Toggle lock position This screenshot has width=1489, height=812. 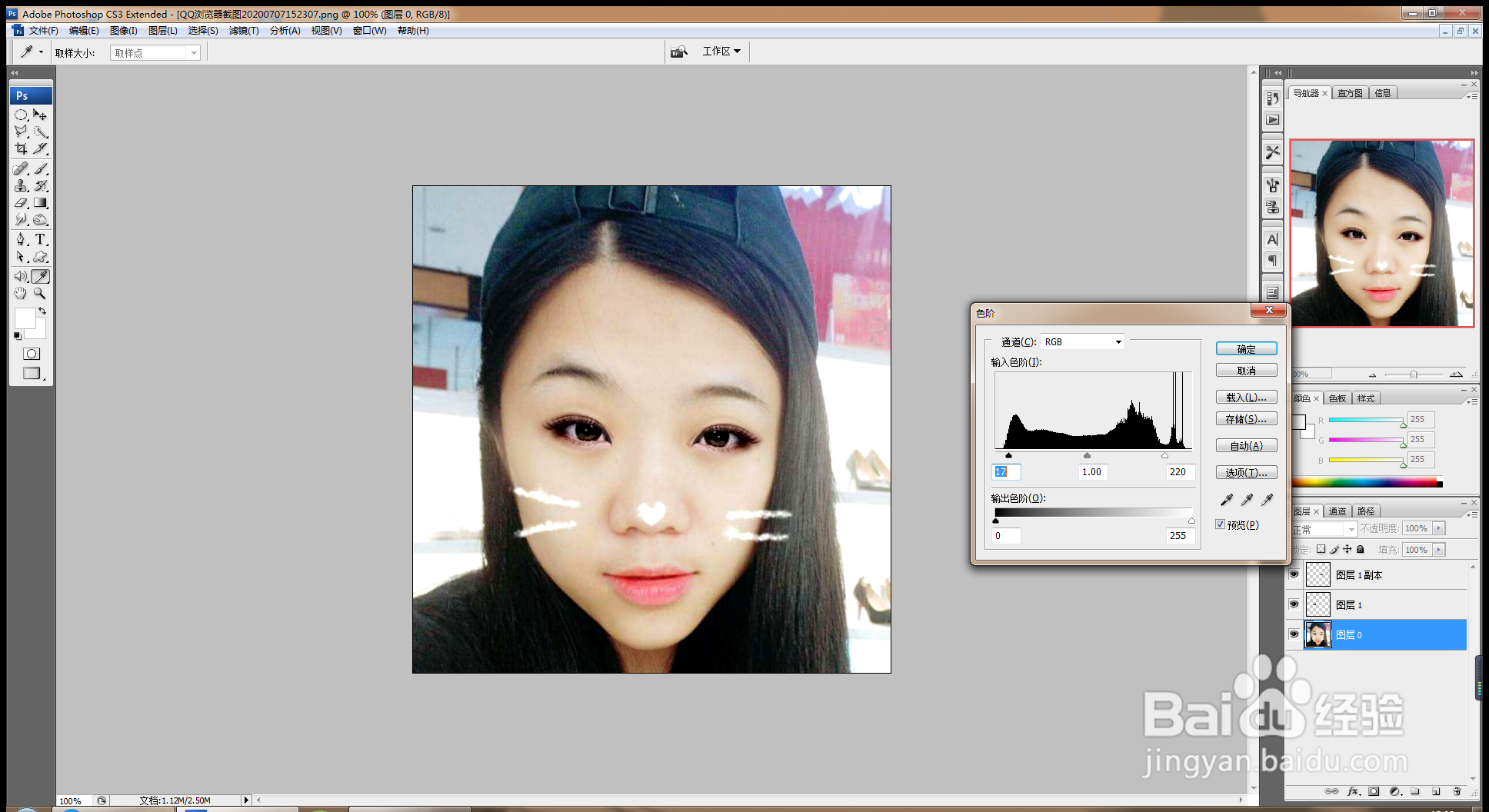1347,549
